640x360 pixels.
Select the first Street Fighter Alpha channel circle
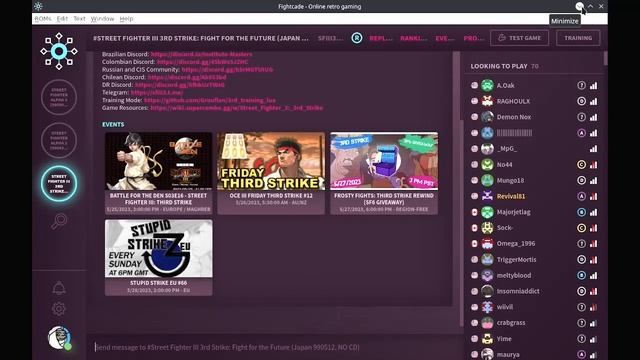click(59, 97)
